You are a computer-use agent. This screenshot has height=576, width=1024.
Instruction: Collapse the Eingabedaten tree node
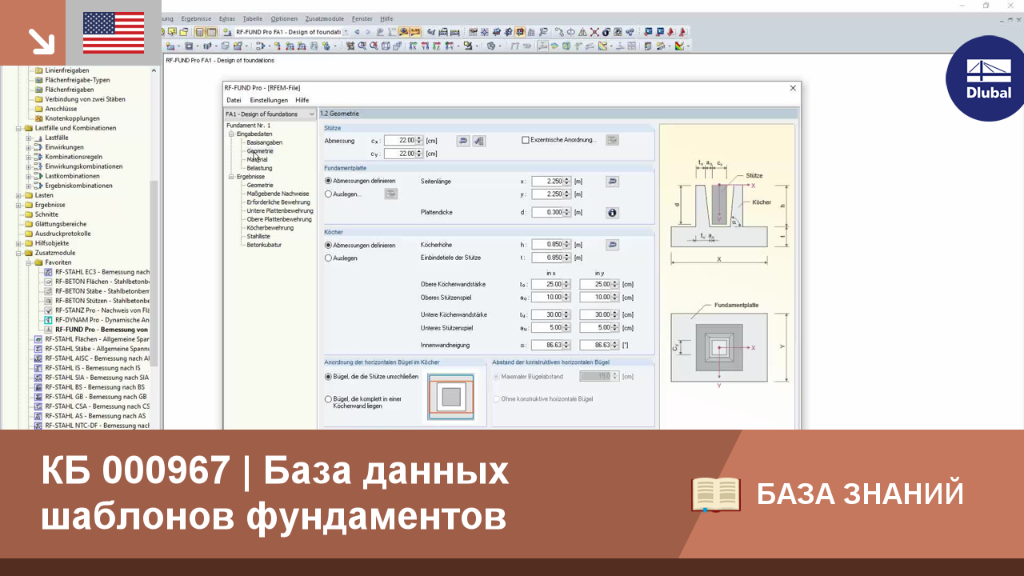click(231, 134)
